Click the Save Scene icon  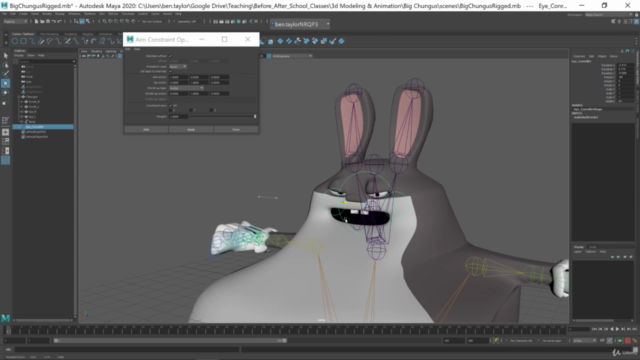click(48, 21)
